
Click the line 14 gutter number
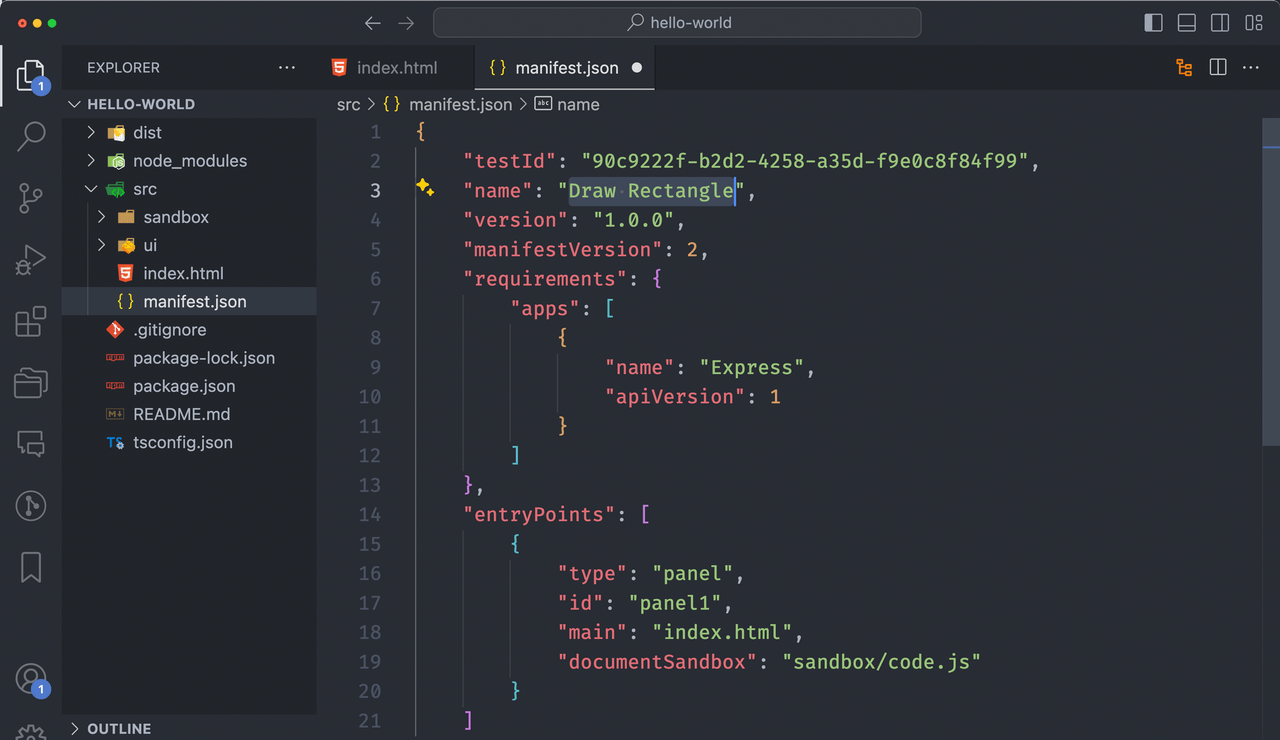click(x=369, y=514)
